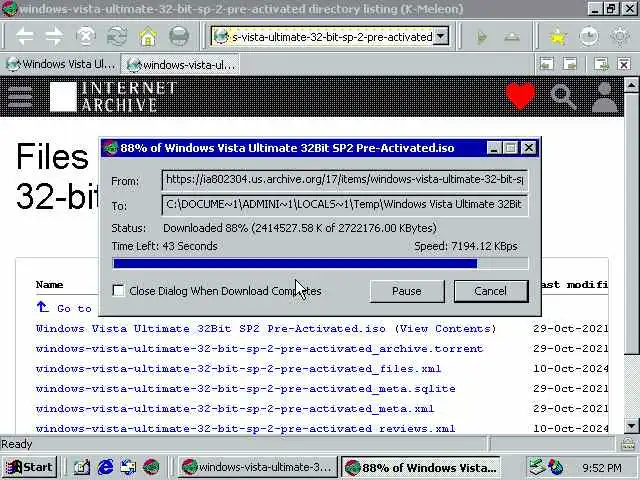Click the colorful system tray icon
This screenshot has width=640, height=480.
click(x=555, y=467)
